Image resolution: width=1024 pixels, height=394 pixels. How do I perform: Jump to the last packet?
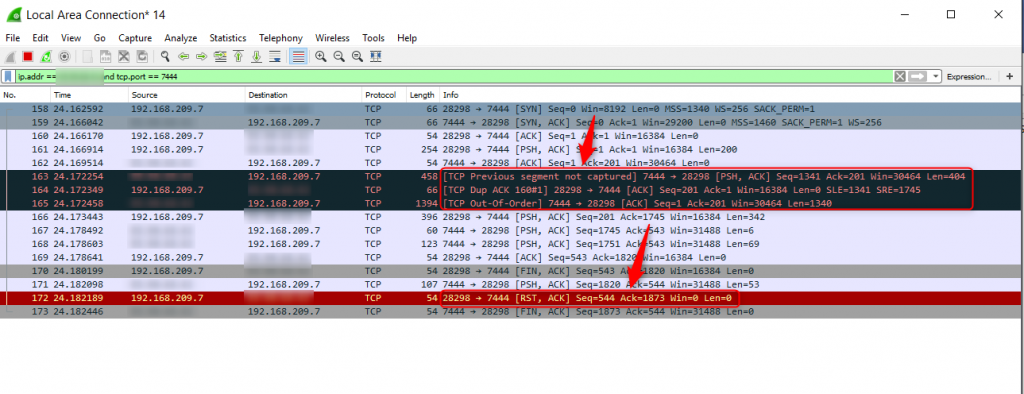257,57
